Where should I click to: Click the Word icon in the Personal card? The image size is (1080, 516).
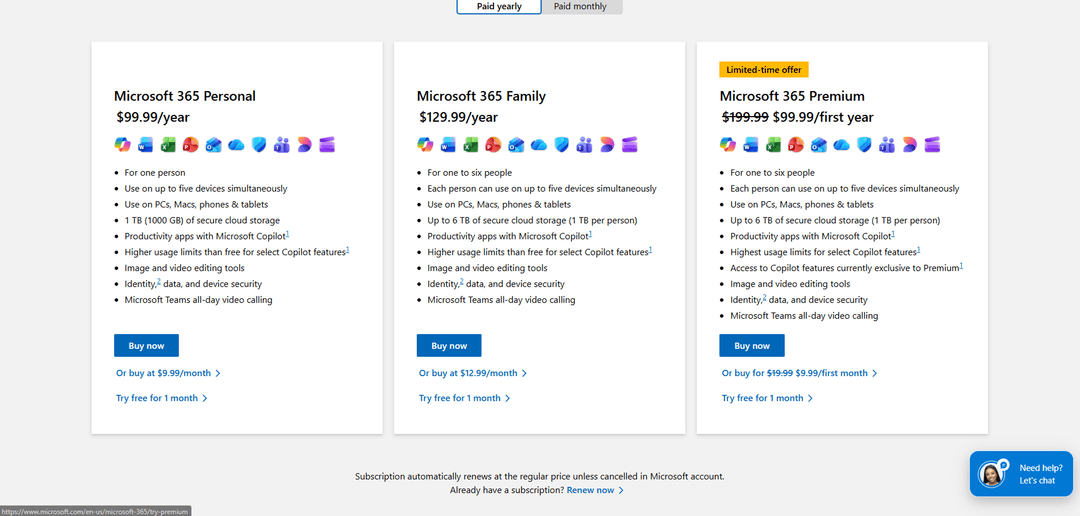tap(145, 145)
